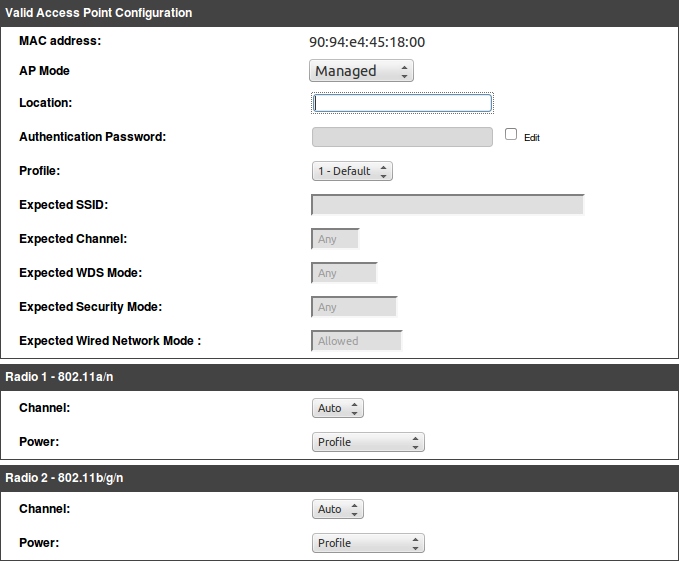The image size is (679, 569).
Task: Expand the Radio 2 Power dropdown
Action: (x=368, y=543)
